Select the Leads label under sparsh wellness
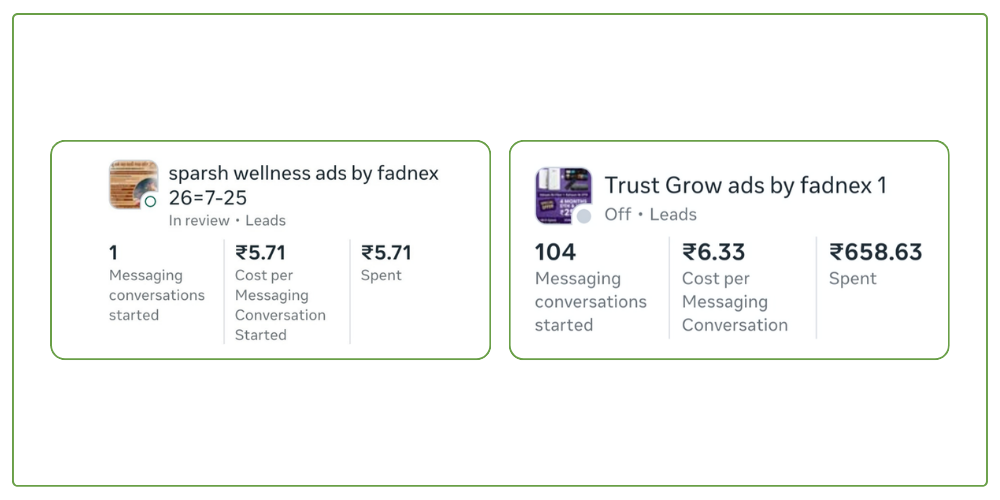 pyautogui.click(x=265, y=221)
